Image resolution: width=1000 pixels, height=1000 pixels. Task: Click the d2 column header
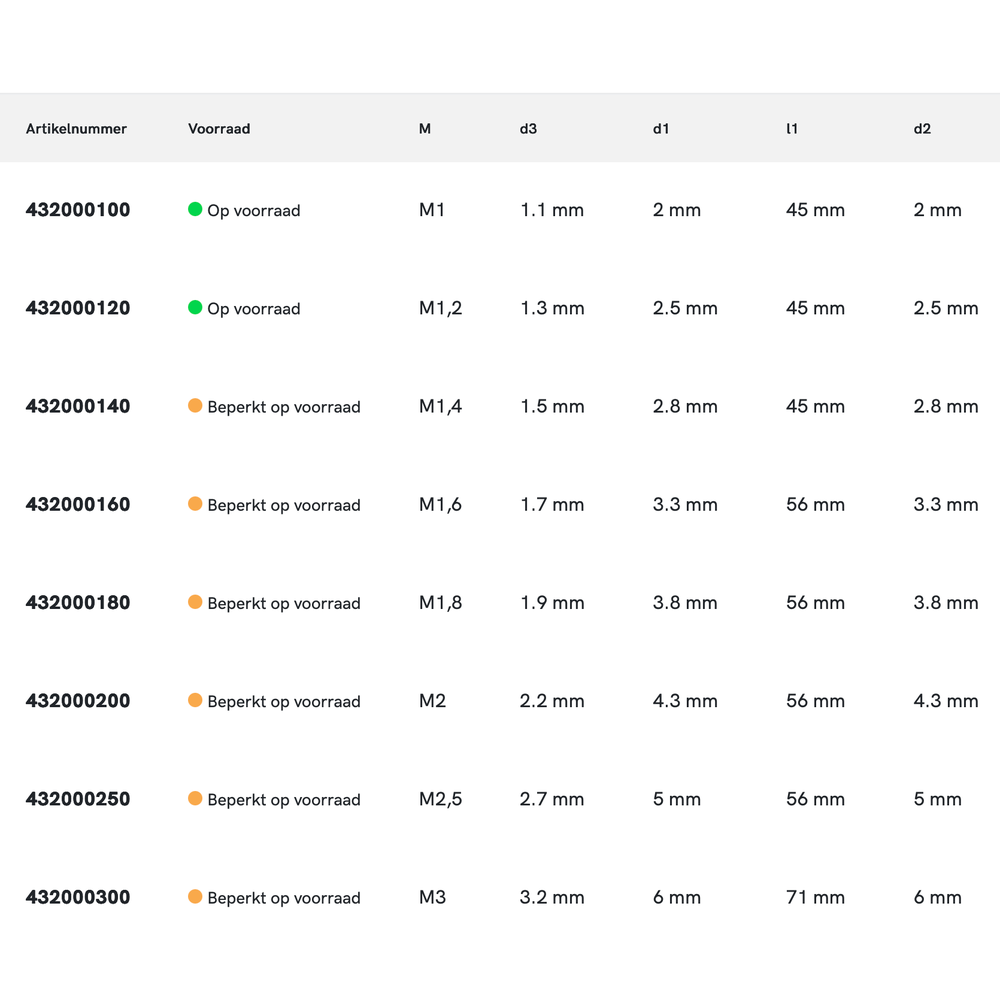(x=922, y=129)
